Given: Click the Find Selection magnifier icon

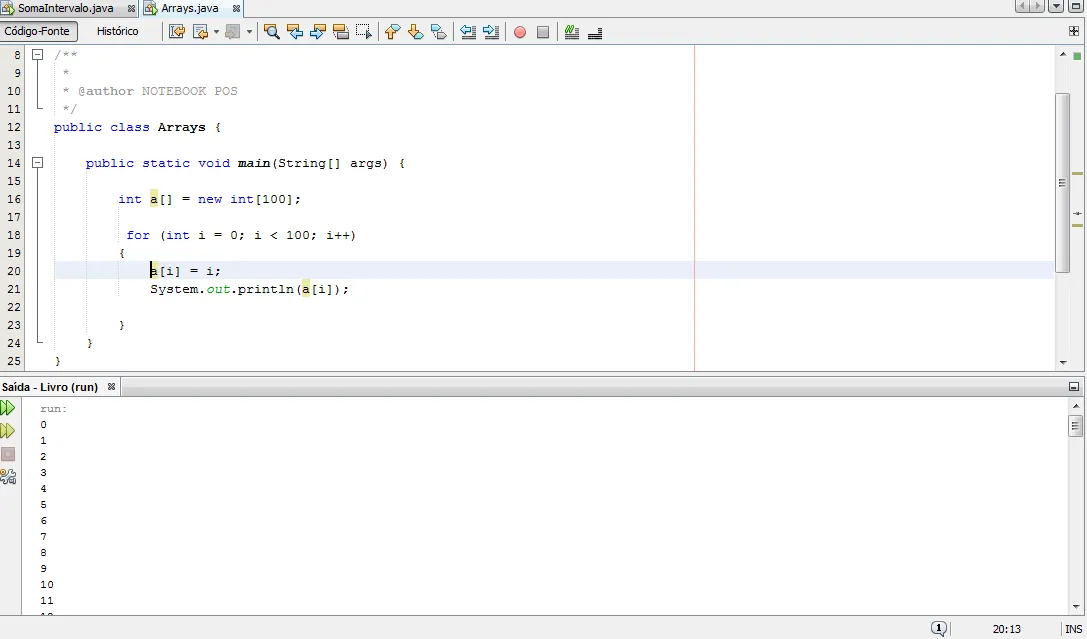Looking at the screenshot, I should [x=271, y=32].
